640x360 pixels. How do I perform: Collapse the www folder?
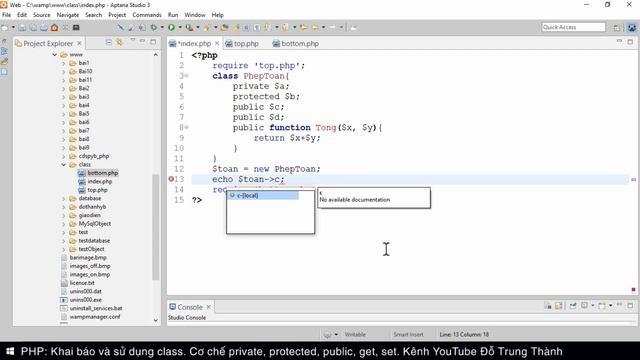[x=55, y=55]
